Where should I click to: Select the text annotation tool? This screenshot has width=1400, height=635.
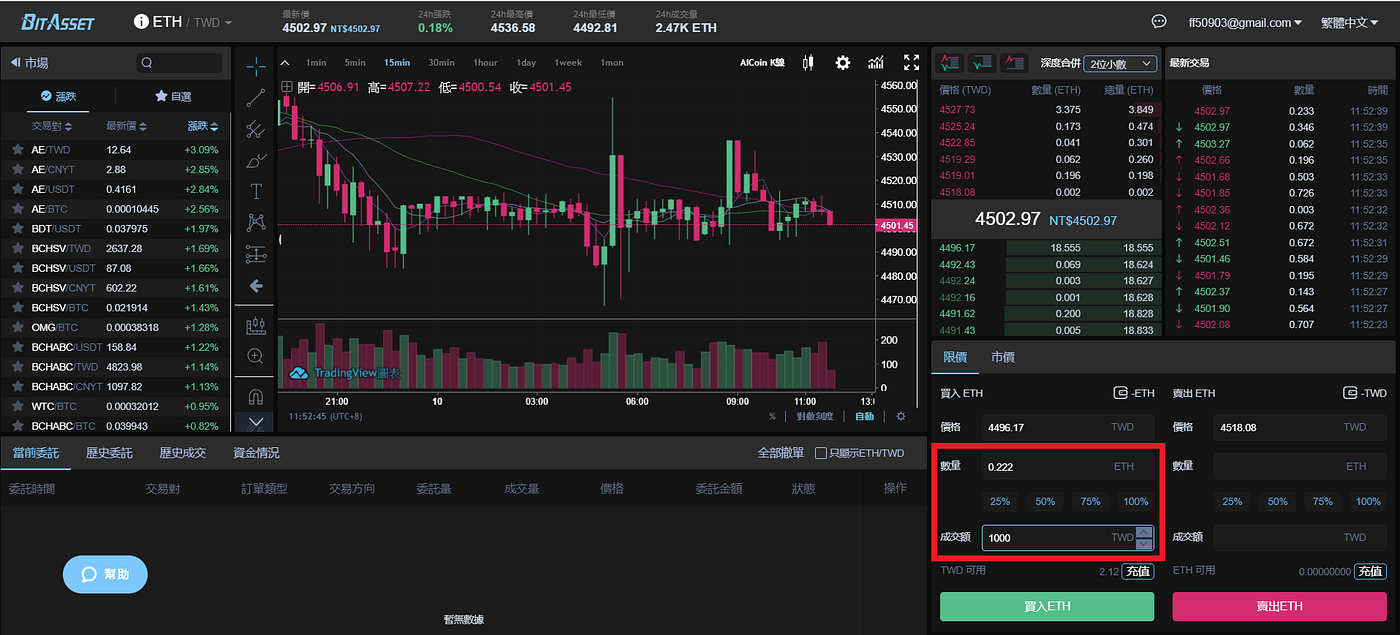tap(256, 191)
